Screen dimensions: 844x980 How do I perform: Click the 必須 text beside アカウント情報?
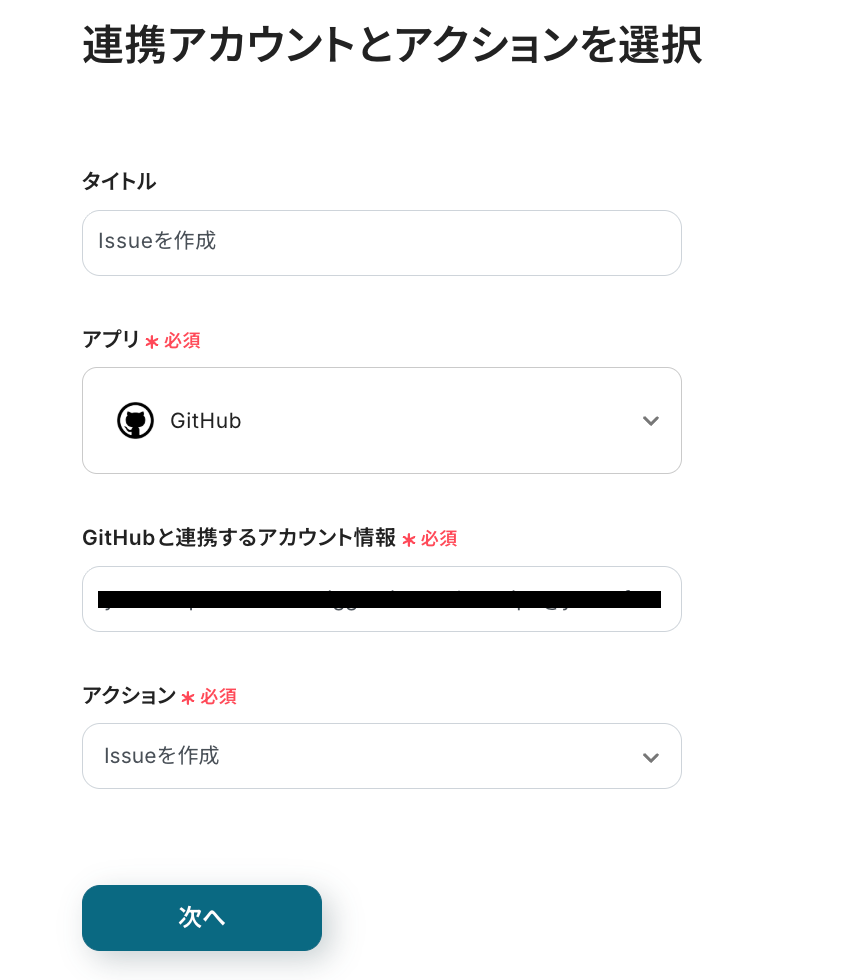pos(439,538)
